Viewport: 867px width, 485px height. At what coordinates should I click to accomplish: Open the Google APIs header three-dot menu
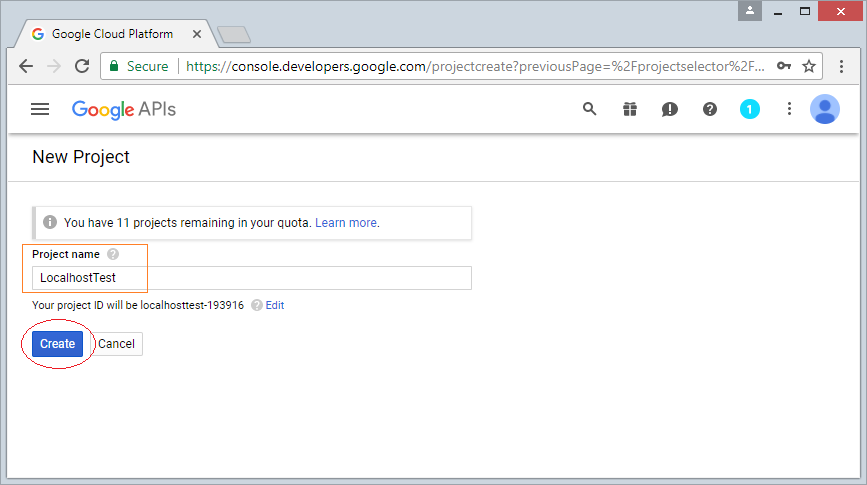[x=789, y=109]
